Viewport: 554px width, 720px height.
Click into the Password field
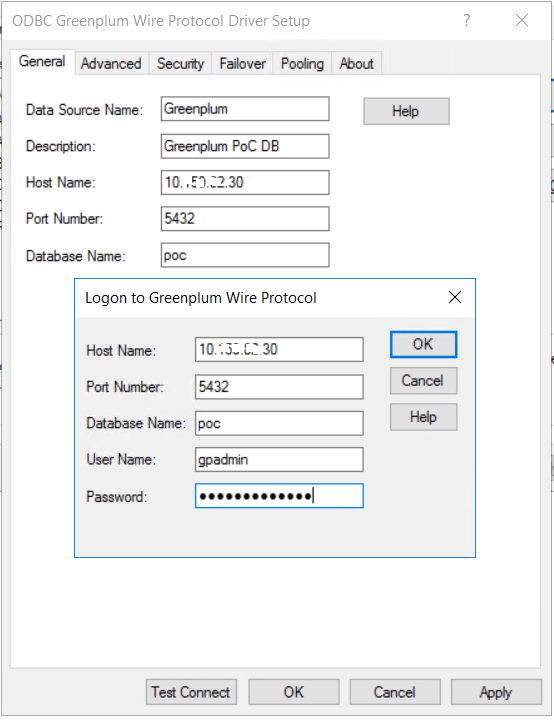pos(279,496)
